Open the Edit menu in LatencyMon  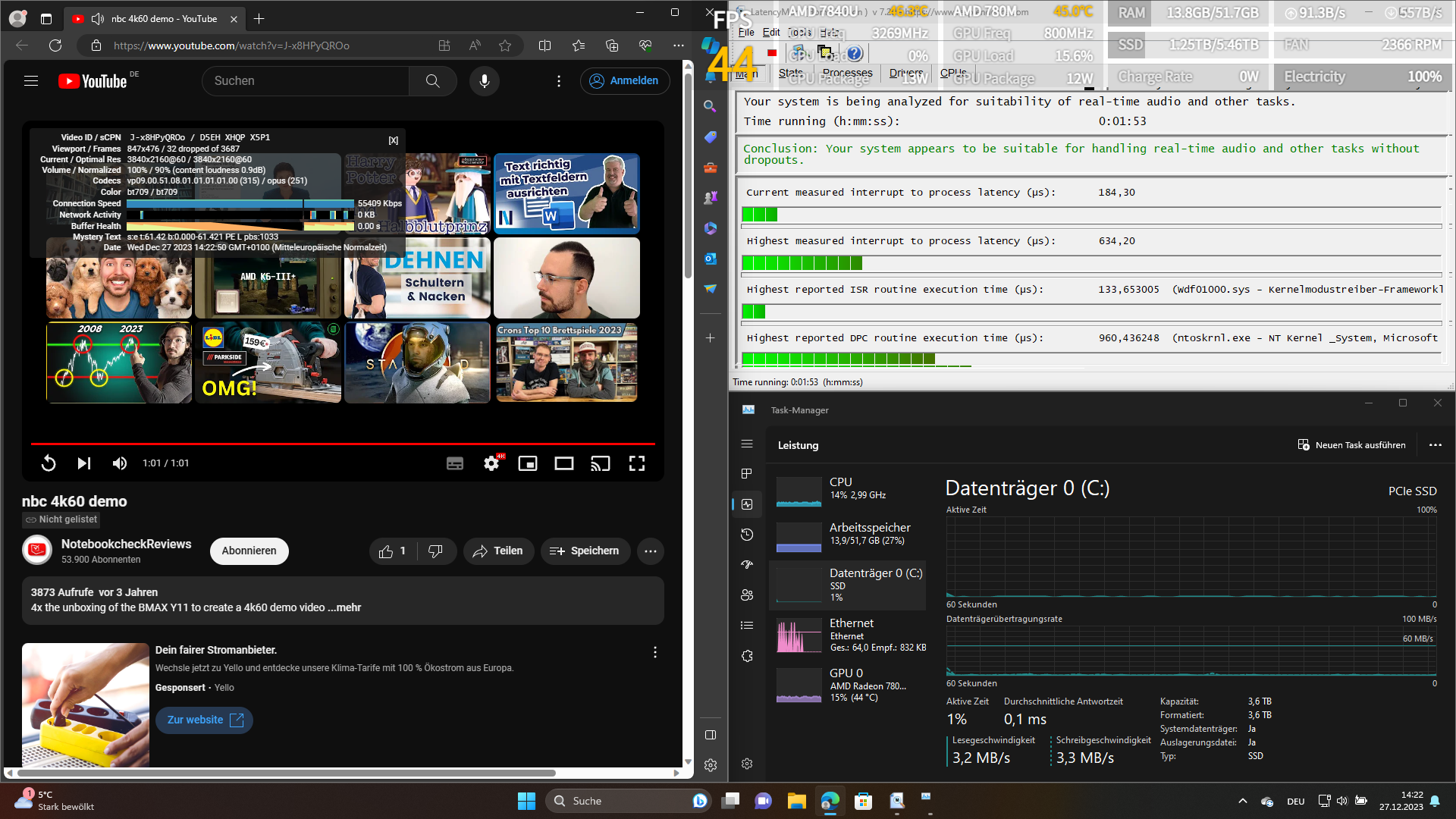pyautogui.click(x=771, y=32)
